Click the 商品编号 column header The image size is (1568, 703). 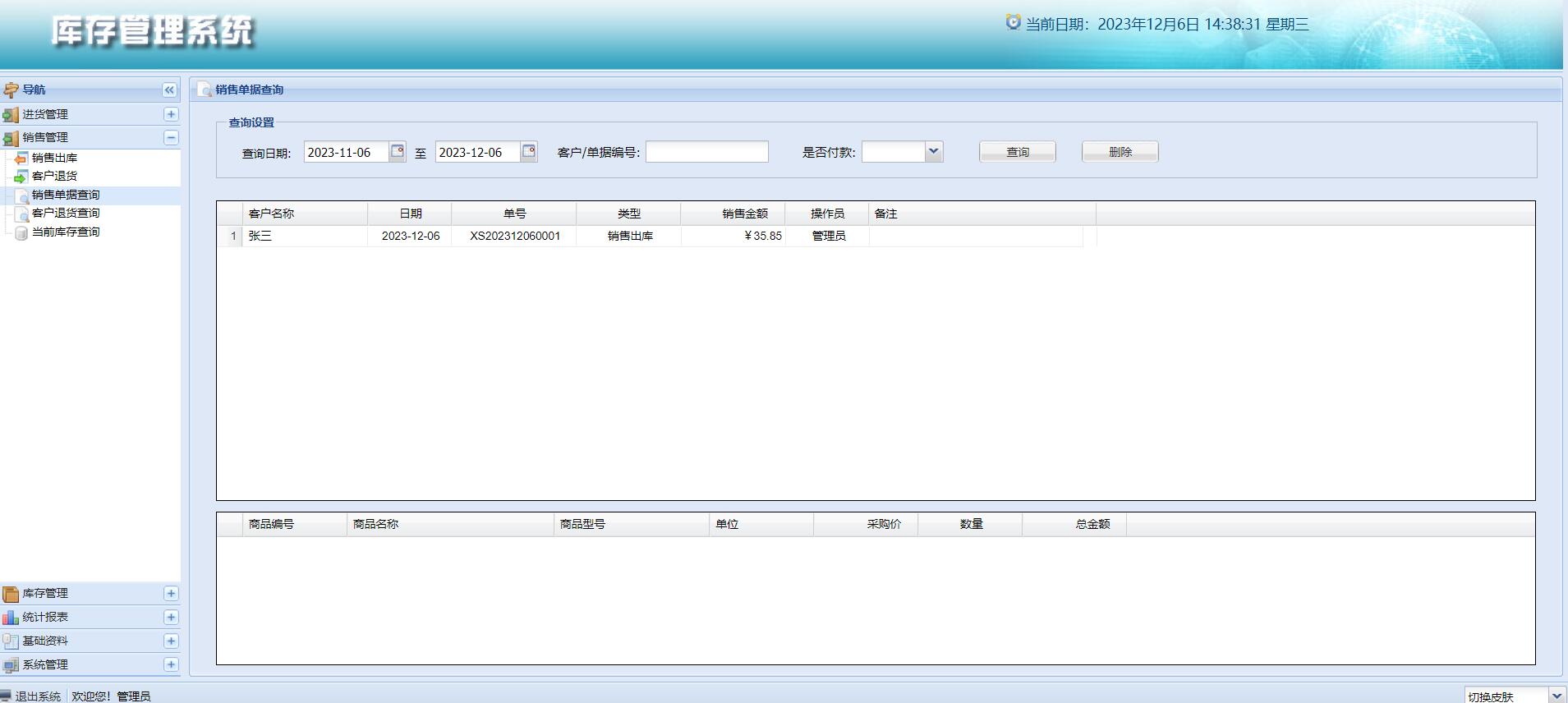(x=294, y=524)
